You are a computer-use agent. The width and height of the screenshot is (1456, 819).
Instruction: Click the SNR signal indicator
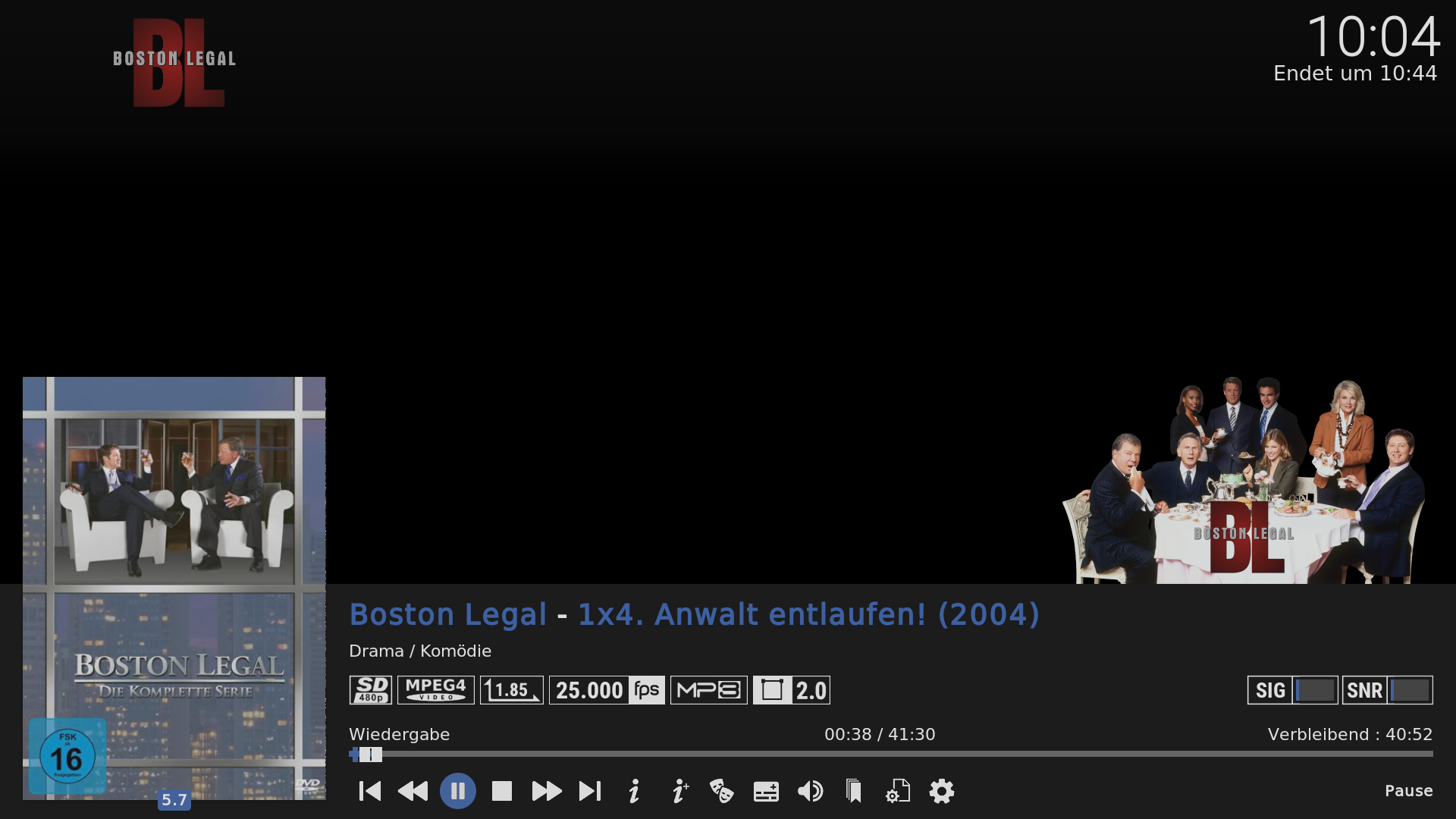(x=1388, y=690)
